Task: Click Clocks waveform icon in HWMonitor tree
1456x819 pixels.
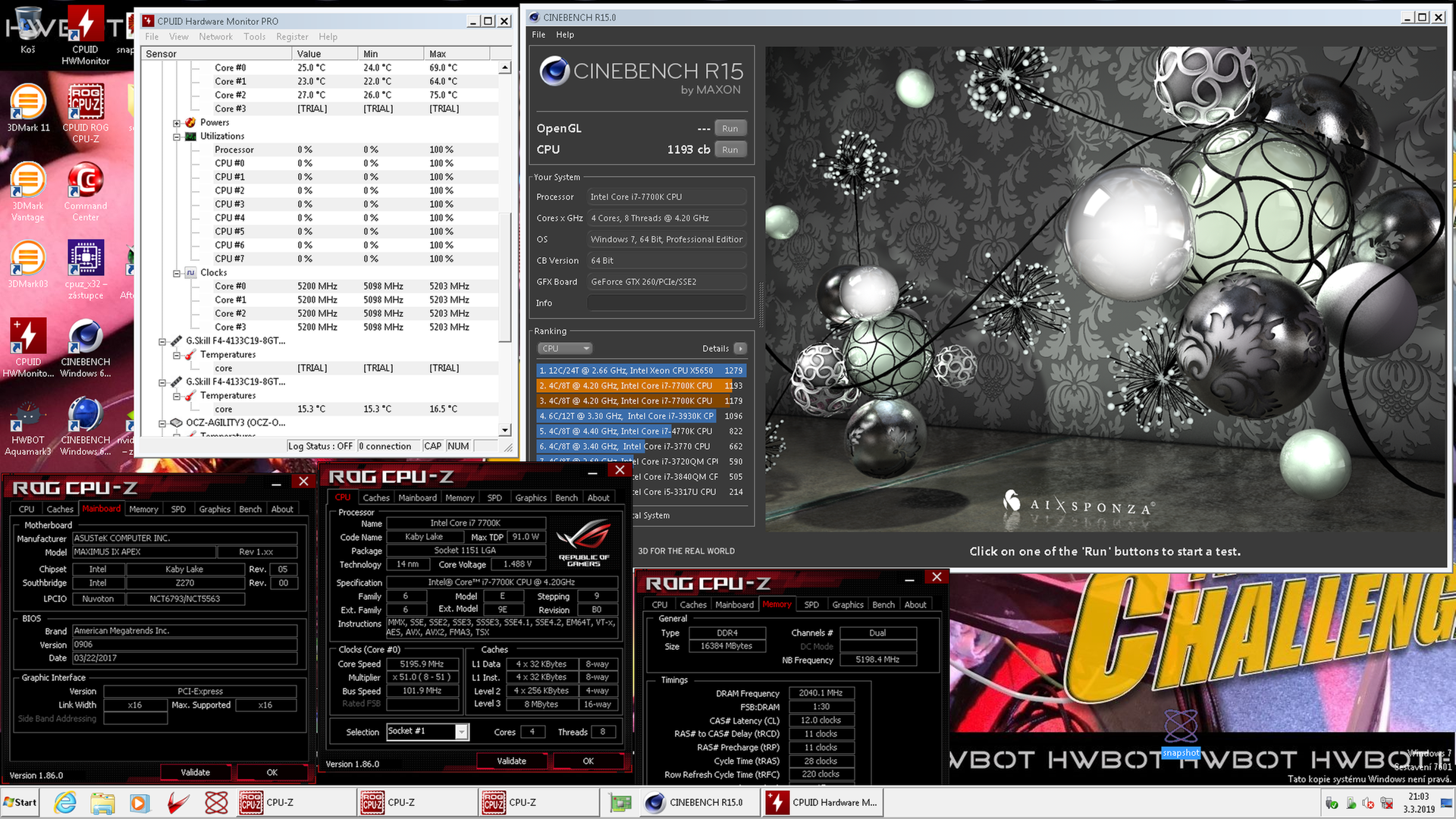Action: click(190, 272)
